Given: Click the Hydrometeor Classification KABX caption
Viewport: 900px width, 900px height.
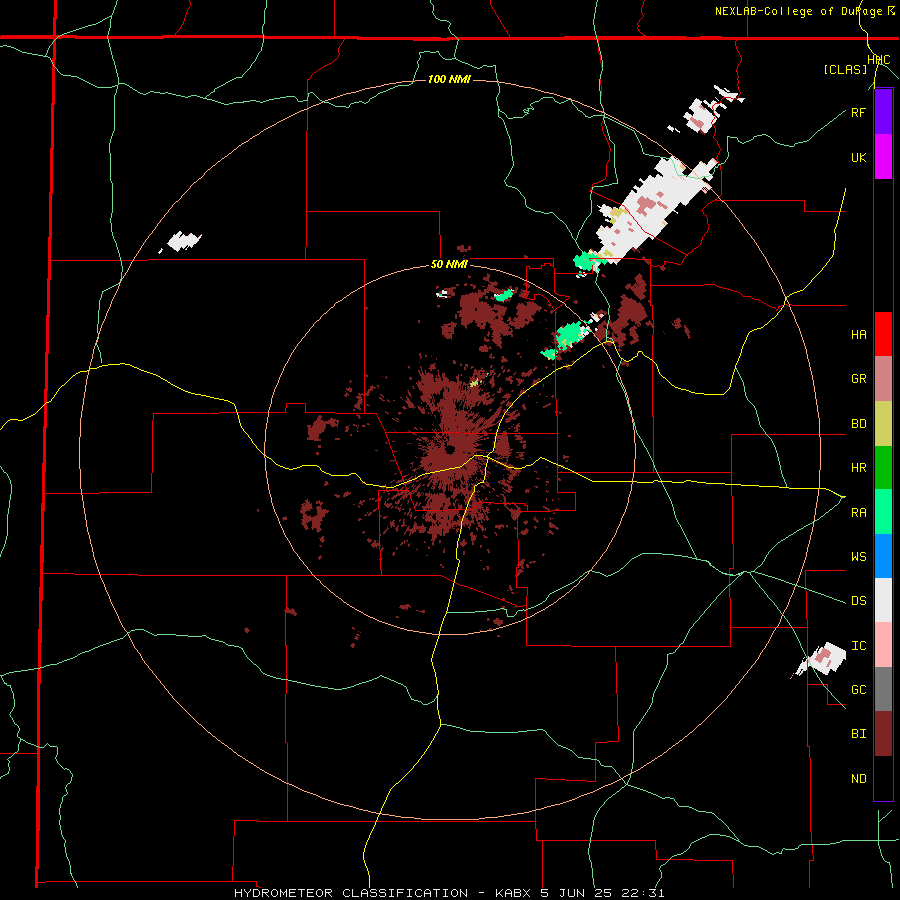Looking at the screenshot, I should click(449, 893).
